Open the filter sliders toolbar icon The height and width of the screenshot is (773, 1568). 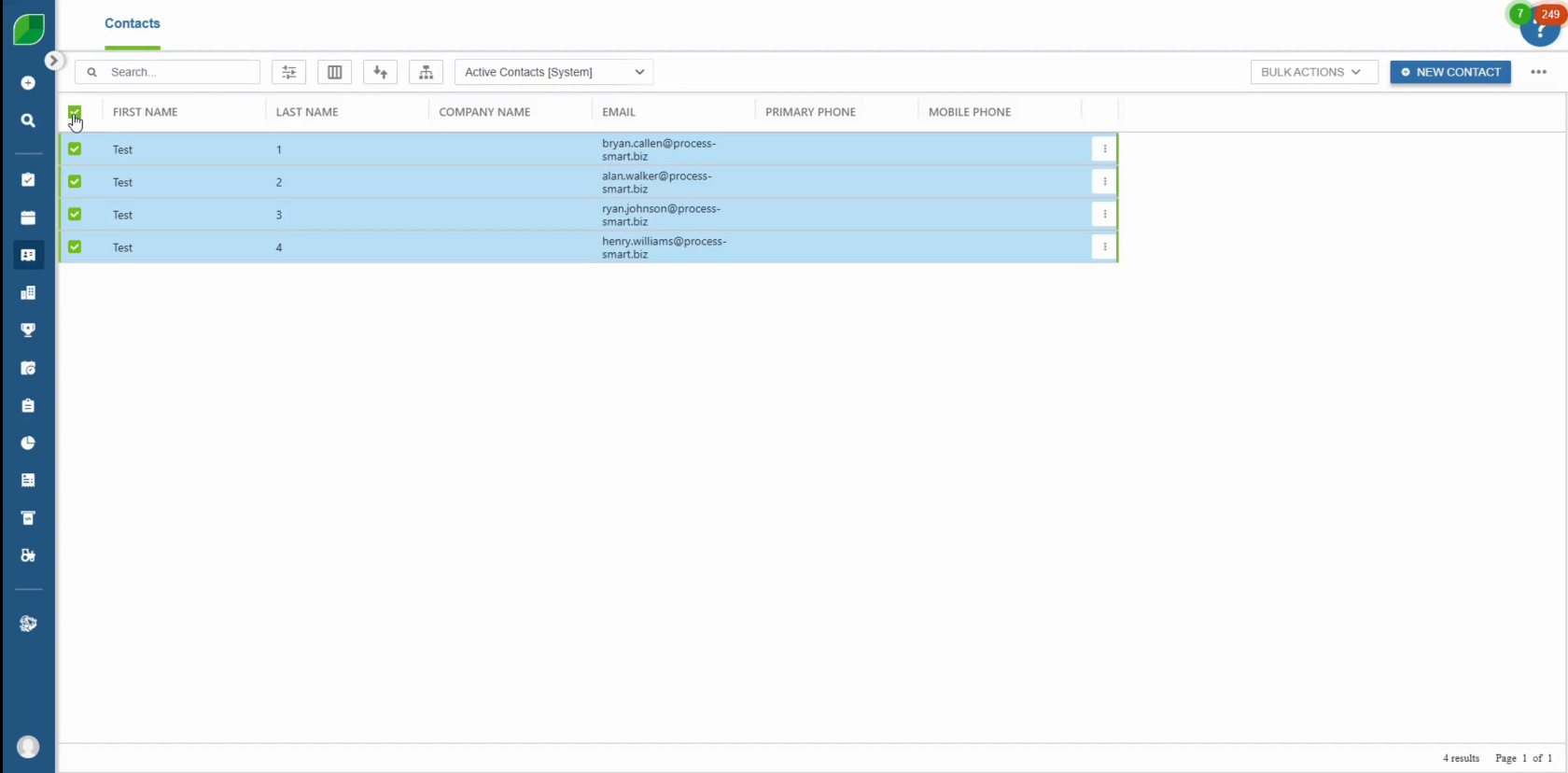pos(289,72)
